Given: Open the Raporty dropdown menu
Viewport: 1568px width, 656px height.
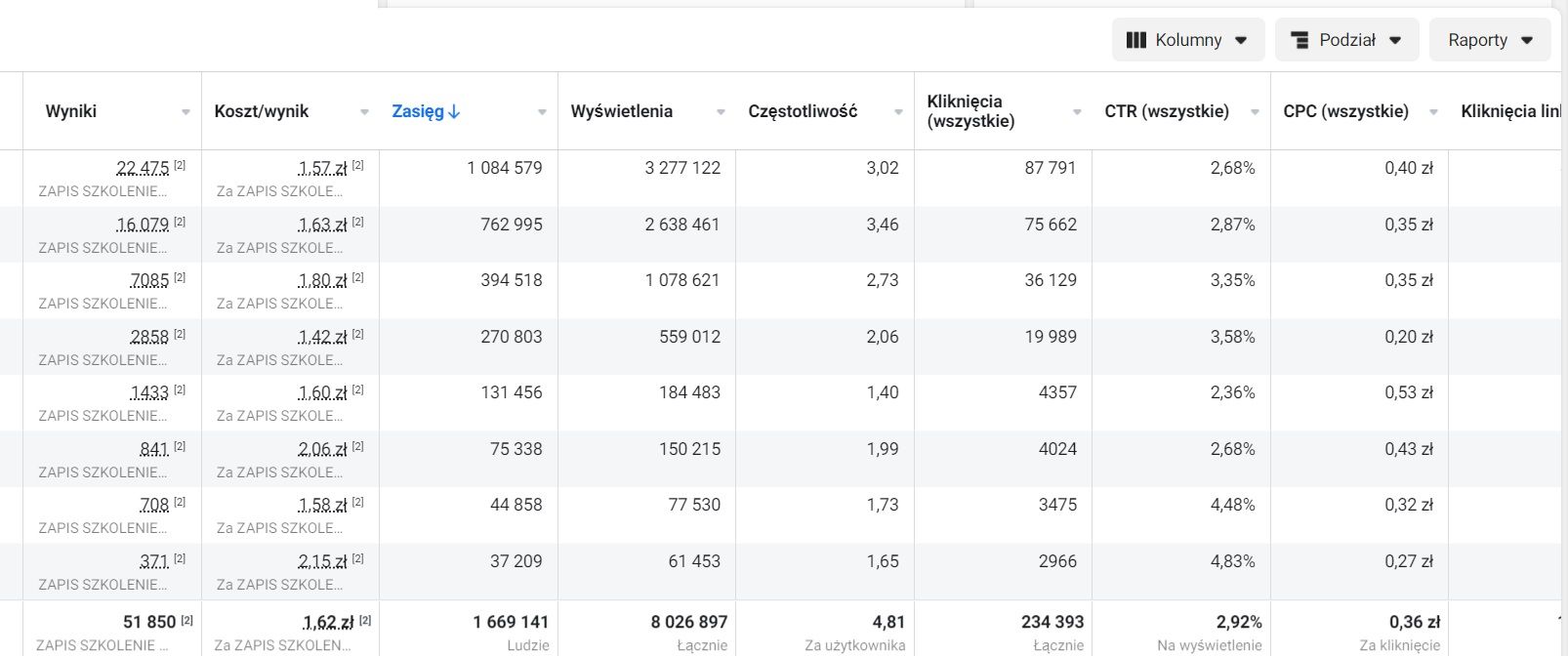Looking at the screenshot, I should tap(1489, 40).
